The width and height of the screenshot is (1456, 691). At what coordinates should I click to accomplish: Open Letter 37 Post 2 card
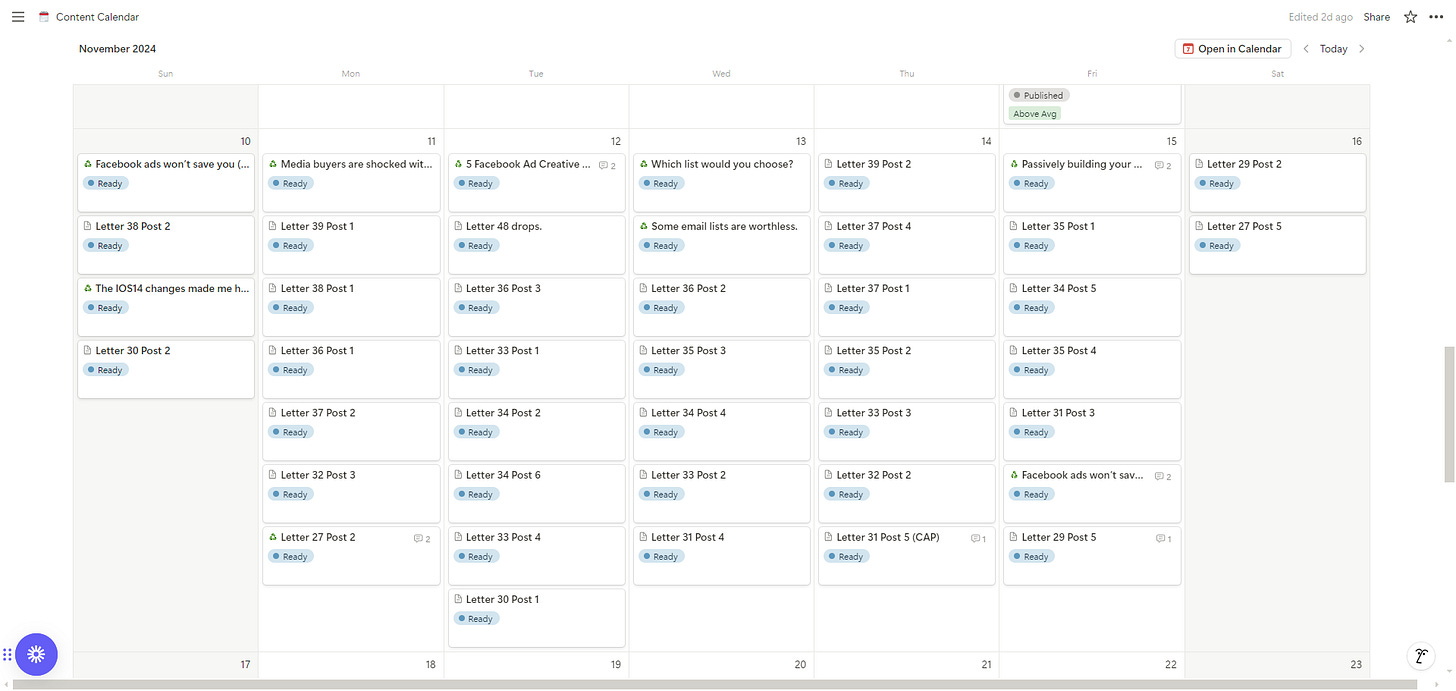351,431
